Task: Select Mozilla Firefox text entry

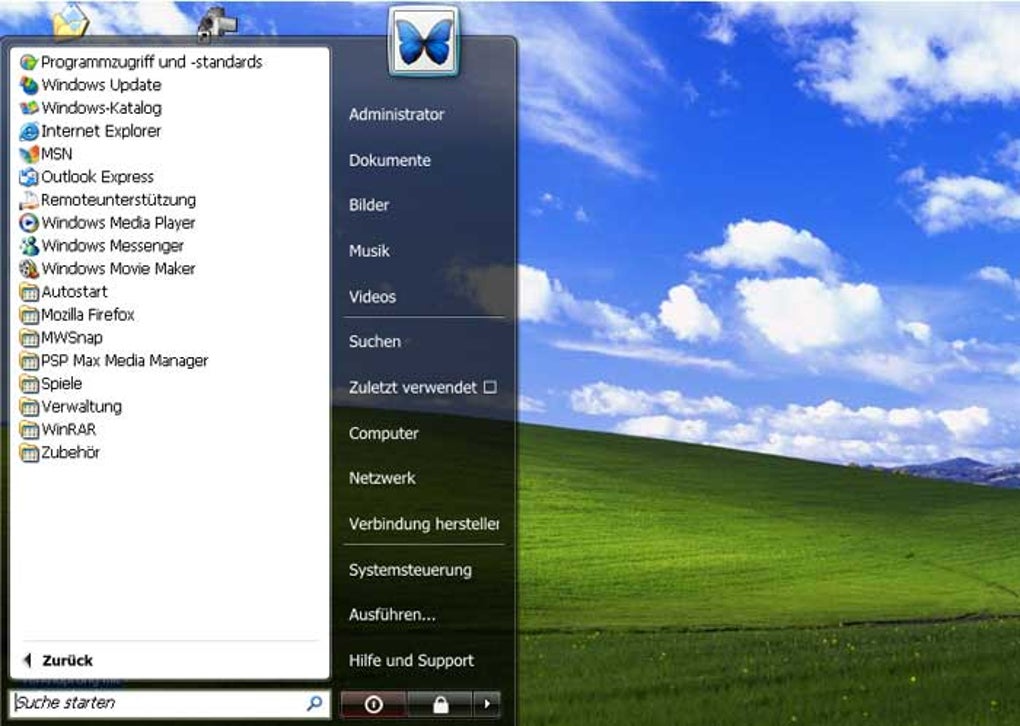Action: point(88,315)
